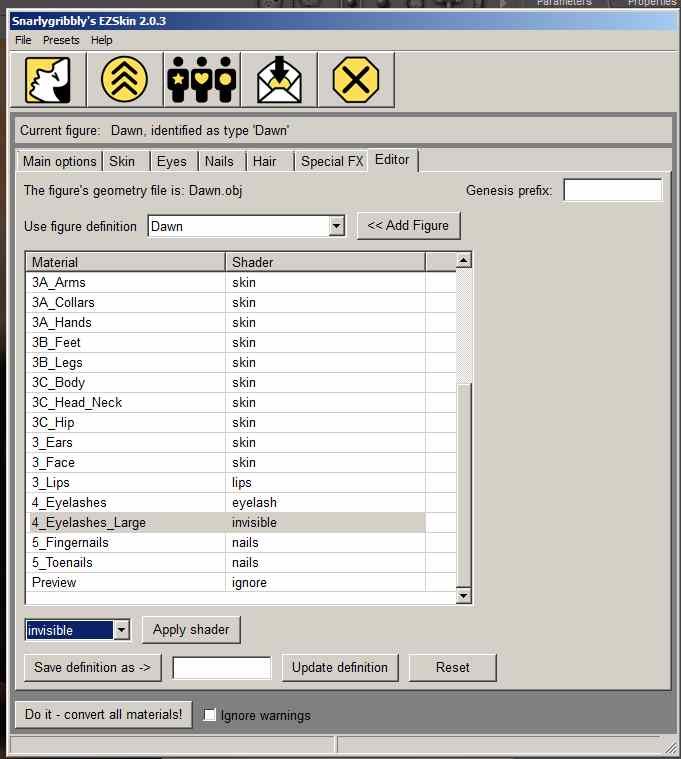The image size is (681, 759).
Task: Click the 'eyelash' shader cell
Action: [325, 503]
